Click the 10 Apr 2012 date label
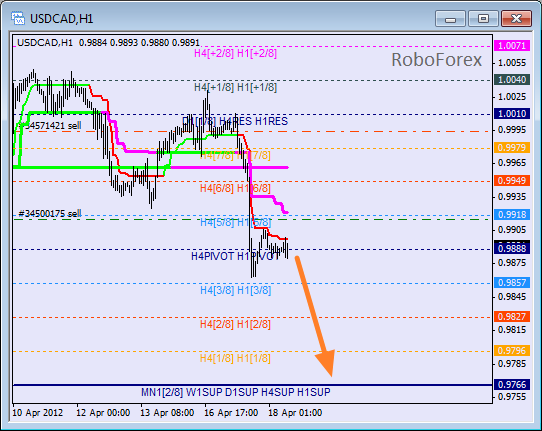542x431 pixels. pyautogui.click(x=38, y=413)
